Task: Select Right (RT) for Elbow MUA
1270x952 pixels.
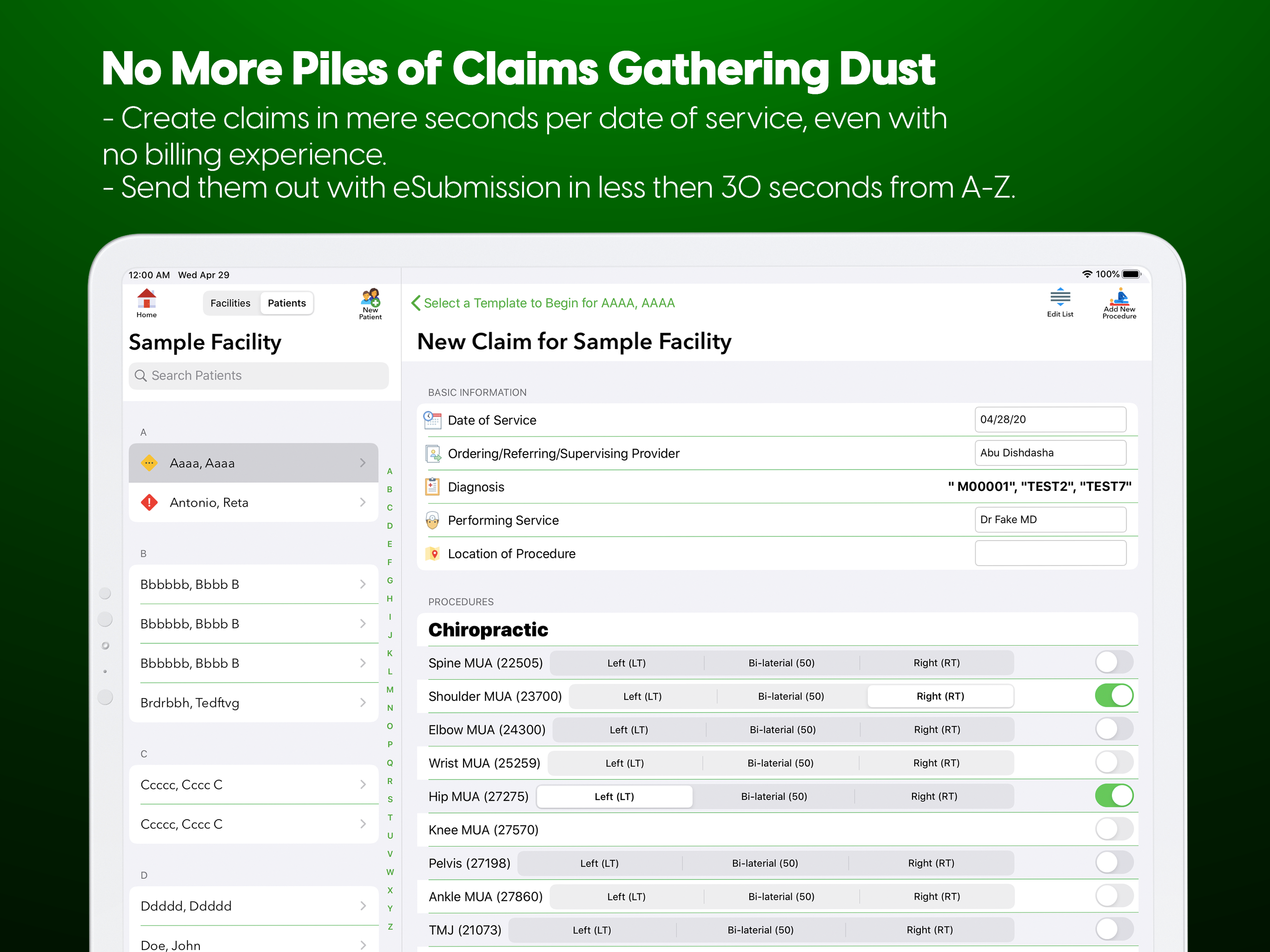Action: (x=936, y=729)
